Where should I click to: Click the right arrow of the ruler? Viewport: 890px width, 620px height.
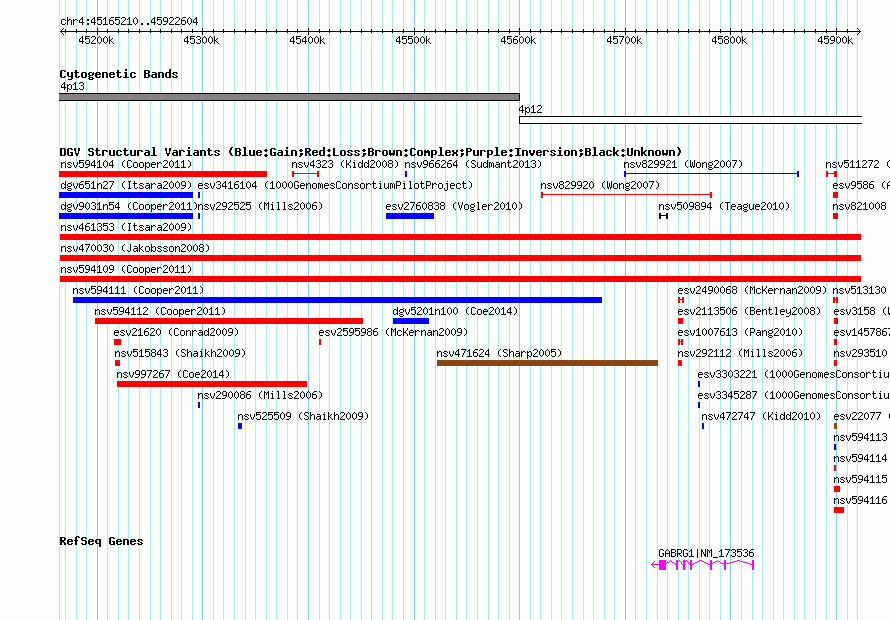858,31
